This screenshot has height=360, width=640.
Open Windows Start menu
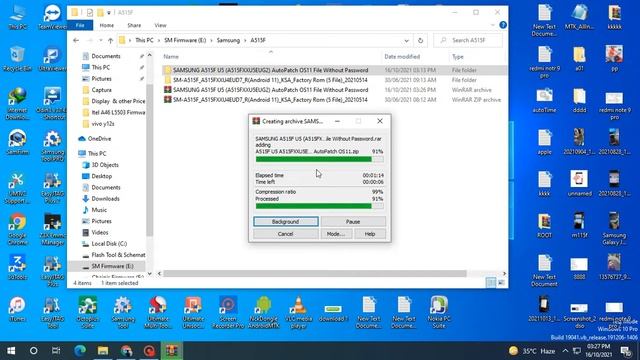tap(11, 351)
